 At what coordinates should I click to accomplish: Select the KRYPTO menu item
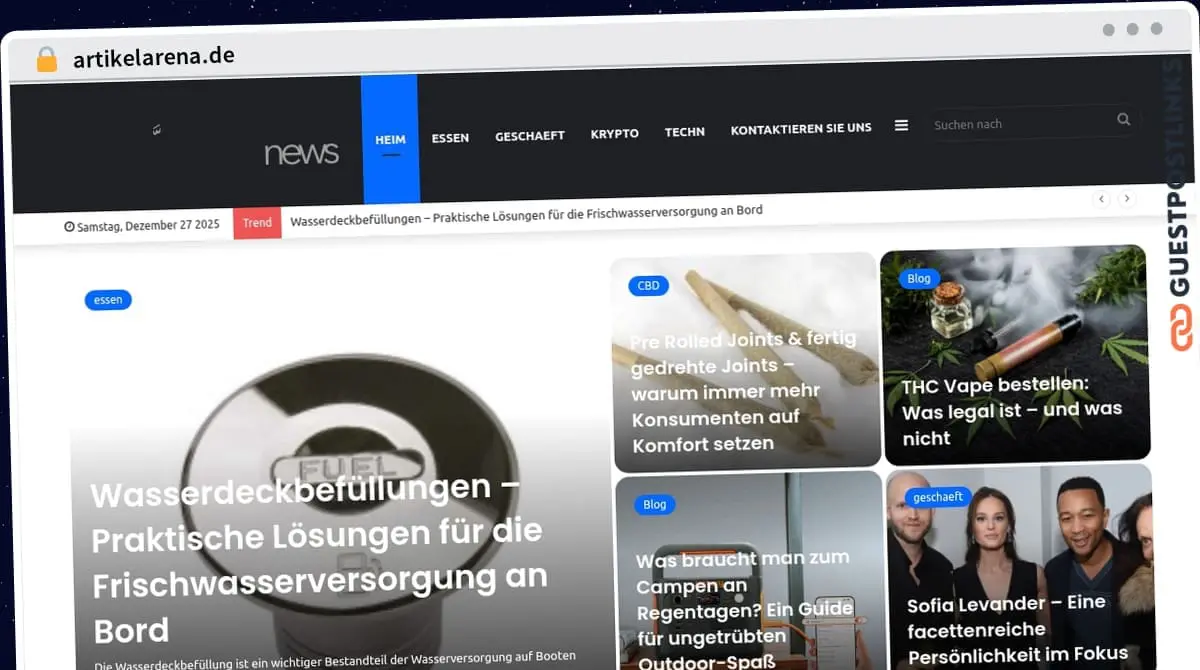[x=614, y=133]
